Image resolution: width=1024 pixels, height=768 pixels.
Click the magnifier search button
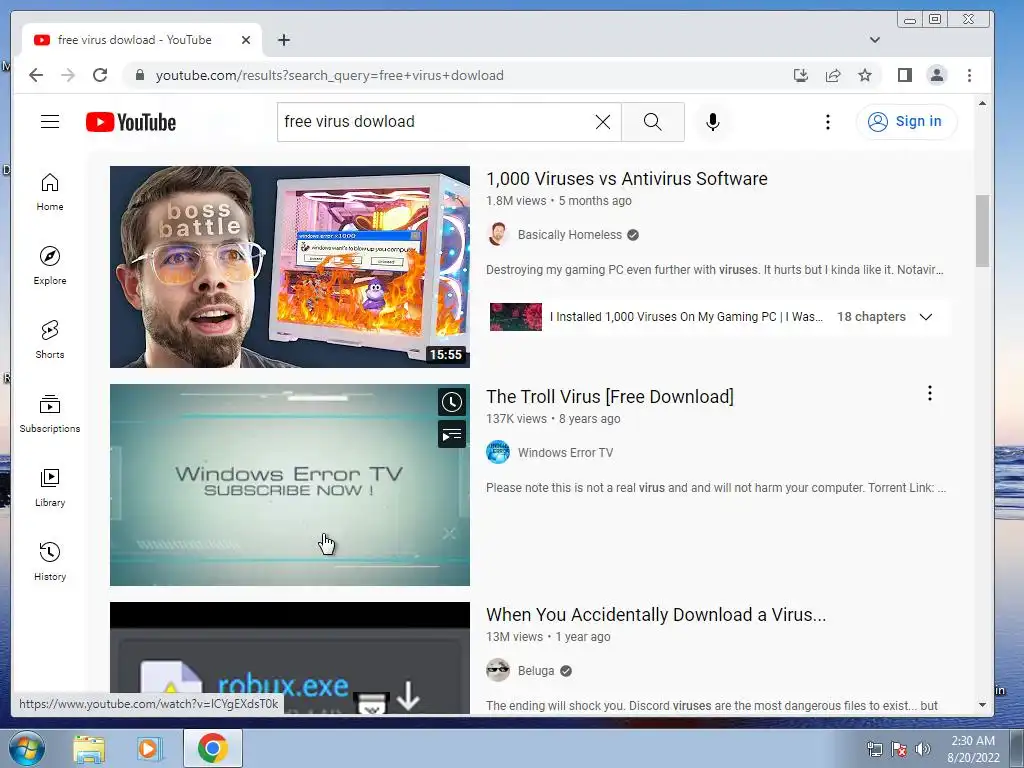(652, 121)
